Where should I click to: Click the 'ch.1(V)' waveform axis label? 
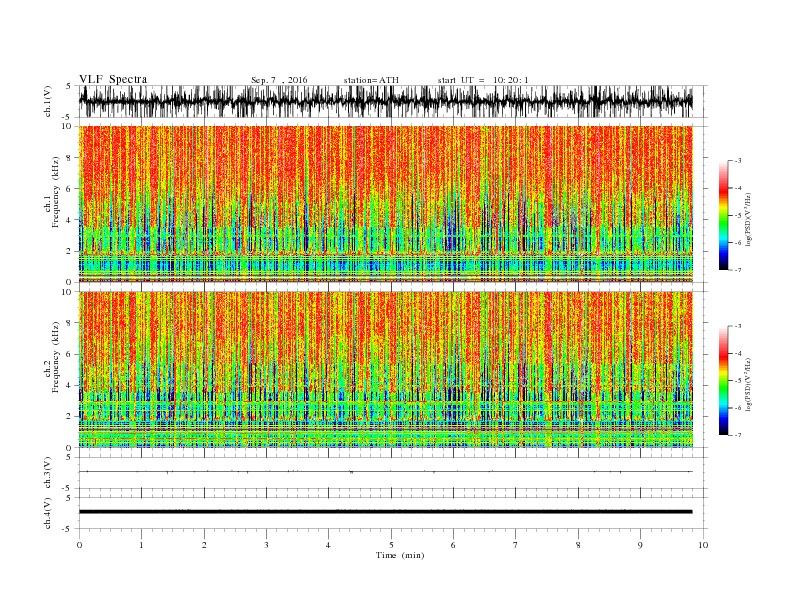point(48,101)
